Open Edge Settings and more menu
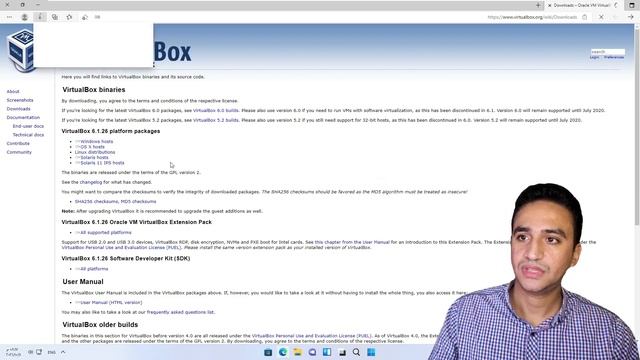This screenshot has height=360, width=640. tap(9, 17)
